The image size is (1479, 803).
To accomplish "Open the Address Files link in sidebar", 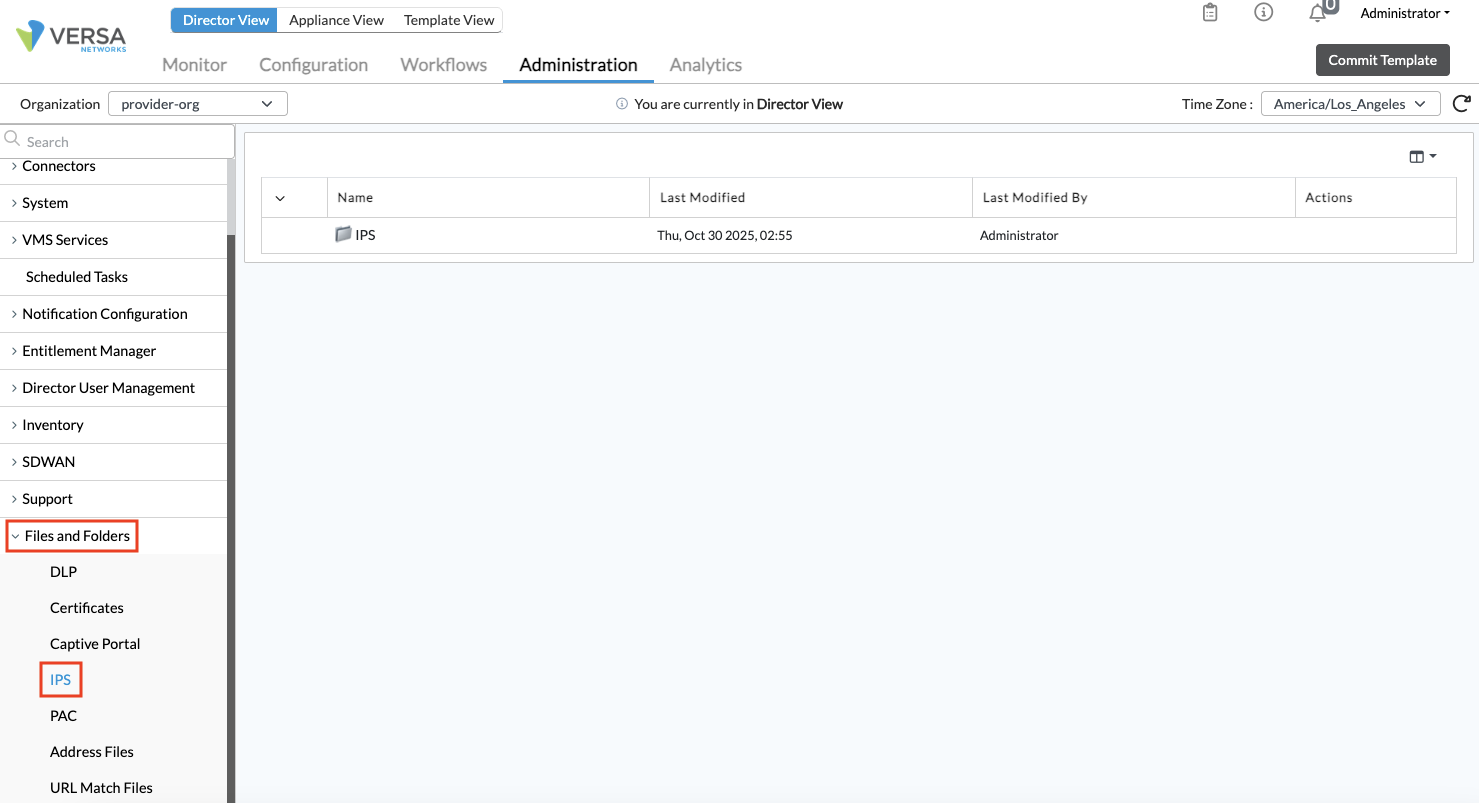I will pos(92,752).
